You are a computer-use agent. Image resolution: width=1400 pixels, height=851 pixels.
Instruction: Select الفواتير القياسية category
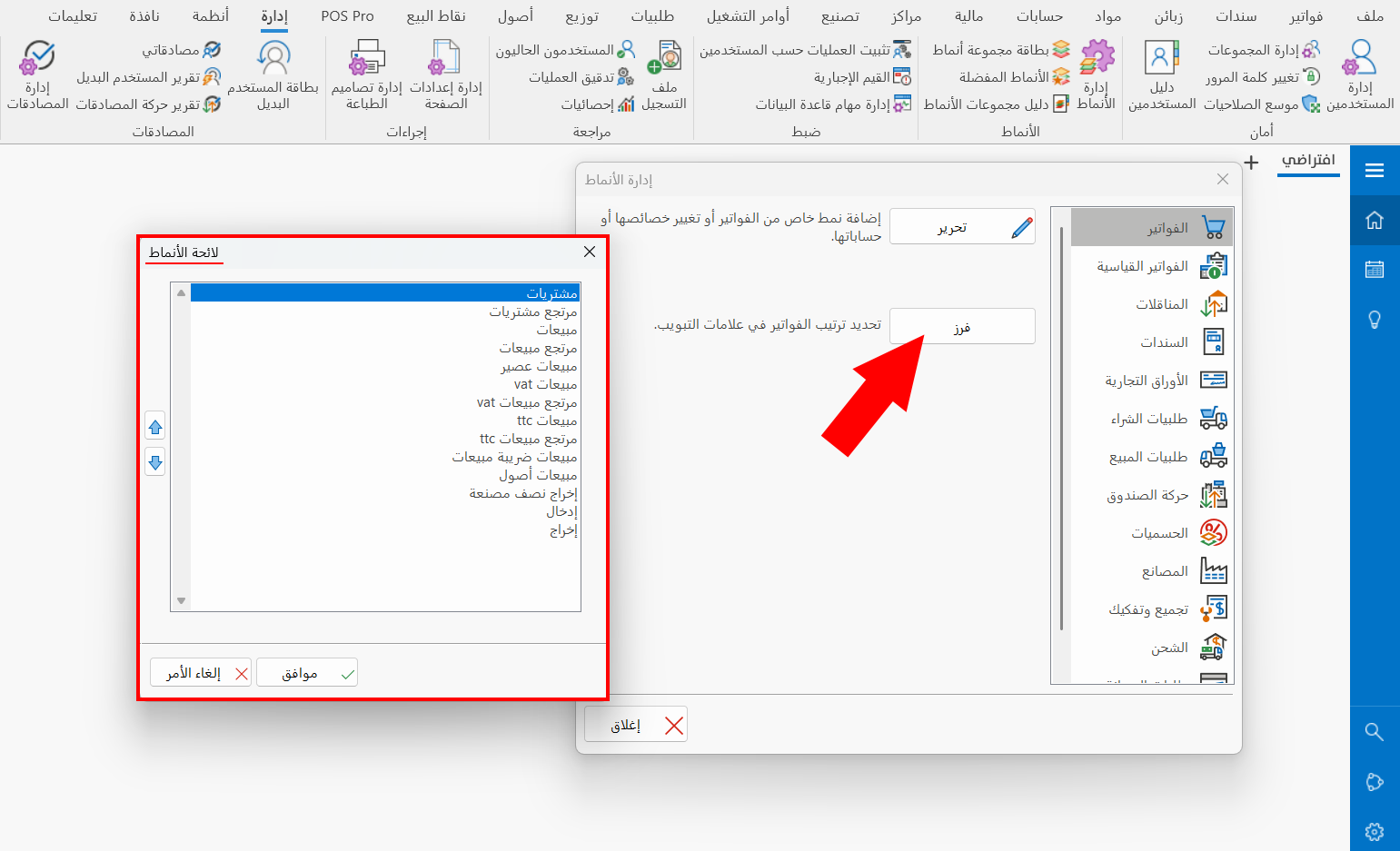pos(1151,266)
